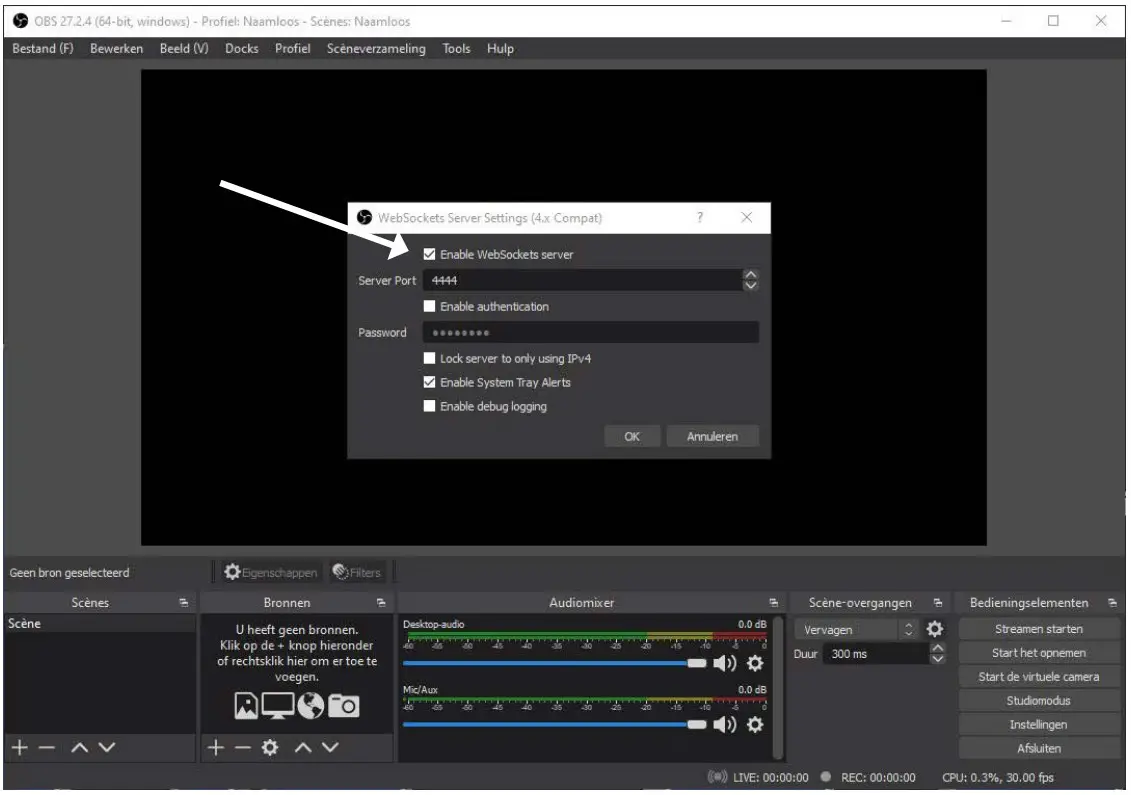Pop out the Scène-overgangen dock

click(938, 602)
